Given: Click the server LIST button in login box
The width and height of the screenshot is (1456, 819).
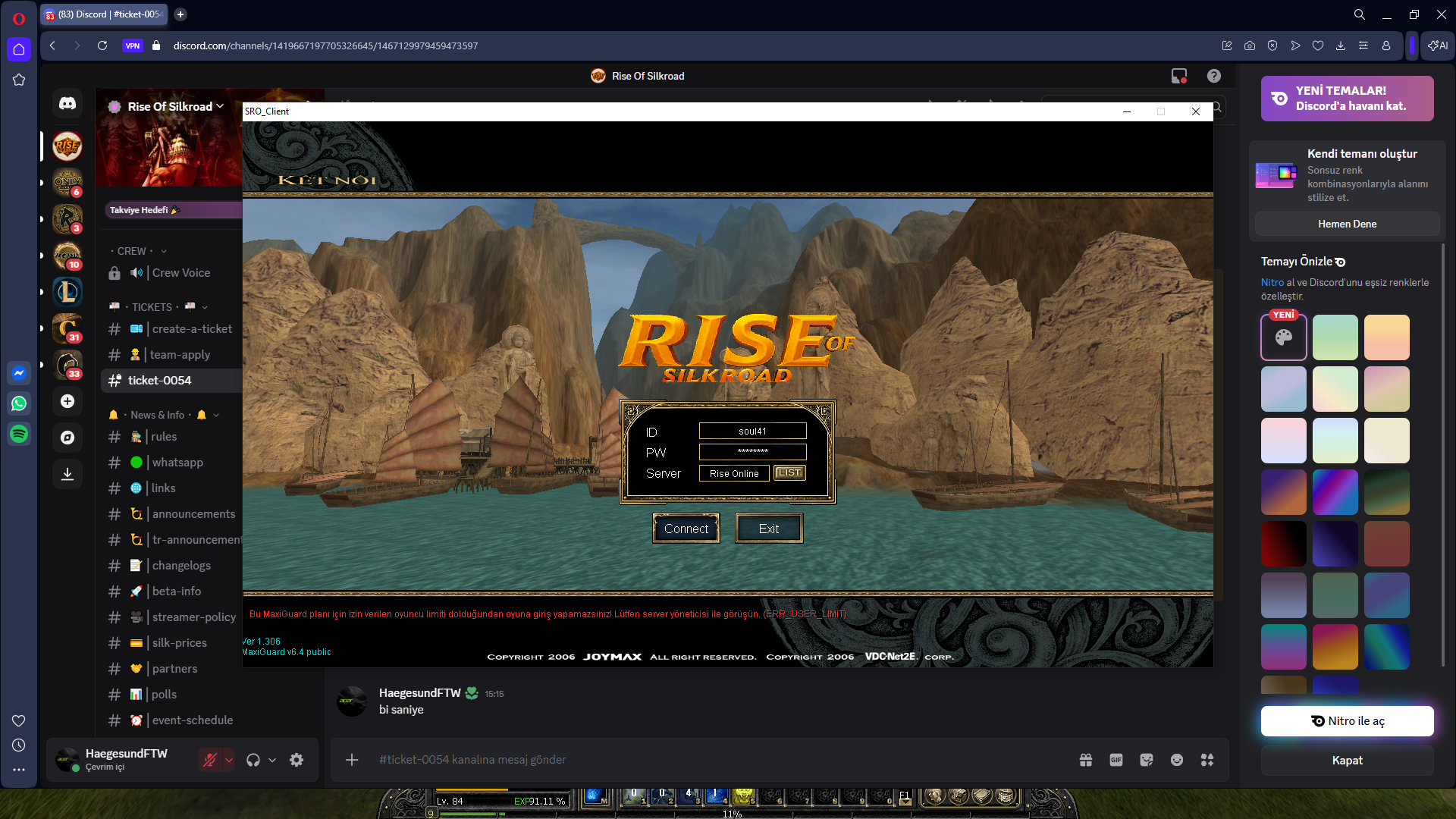Looking at the screenshot, I should (x=789, y=473).
